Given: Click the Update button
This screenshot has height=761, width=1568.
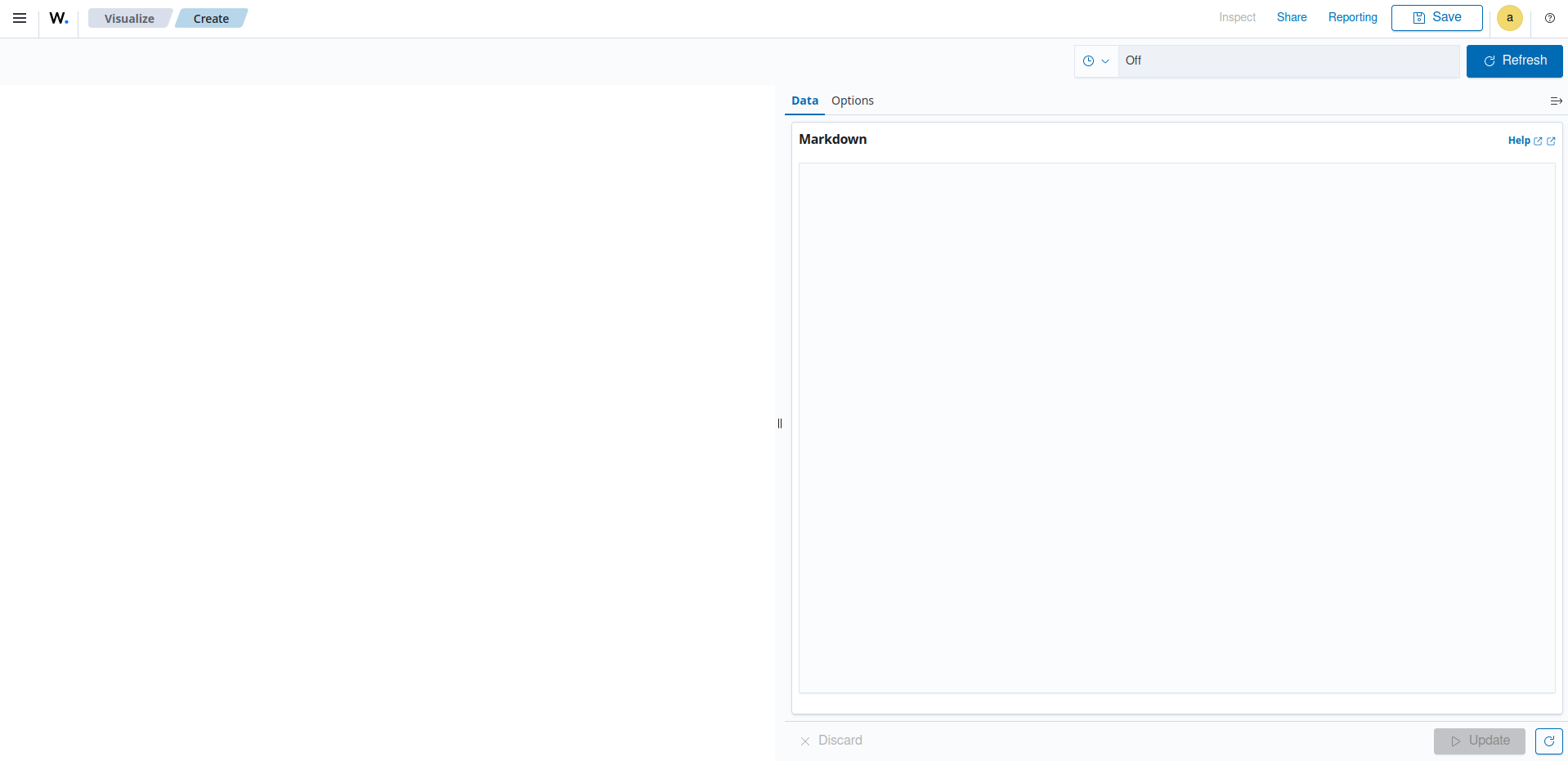Looking at the screenshot, I should click(x=1479, y=741).
